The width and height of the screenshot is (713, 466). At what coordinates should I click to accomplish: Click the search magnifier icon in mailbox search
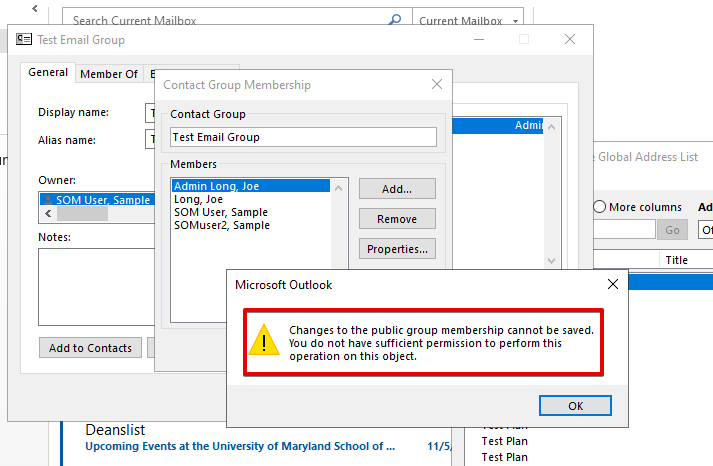(396, 20)
